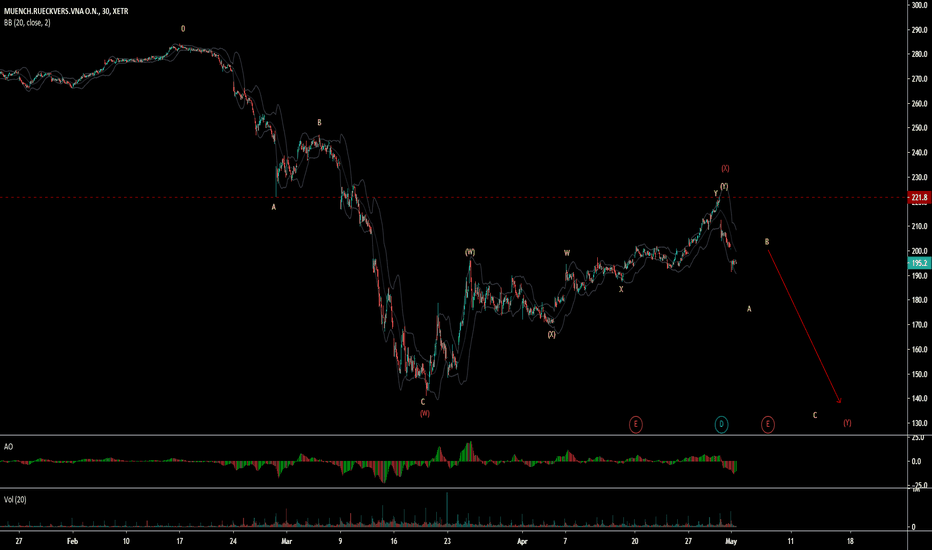
Task: Click the 150.0 price axis label
Action: click(x=920, y=374)
